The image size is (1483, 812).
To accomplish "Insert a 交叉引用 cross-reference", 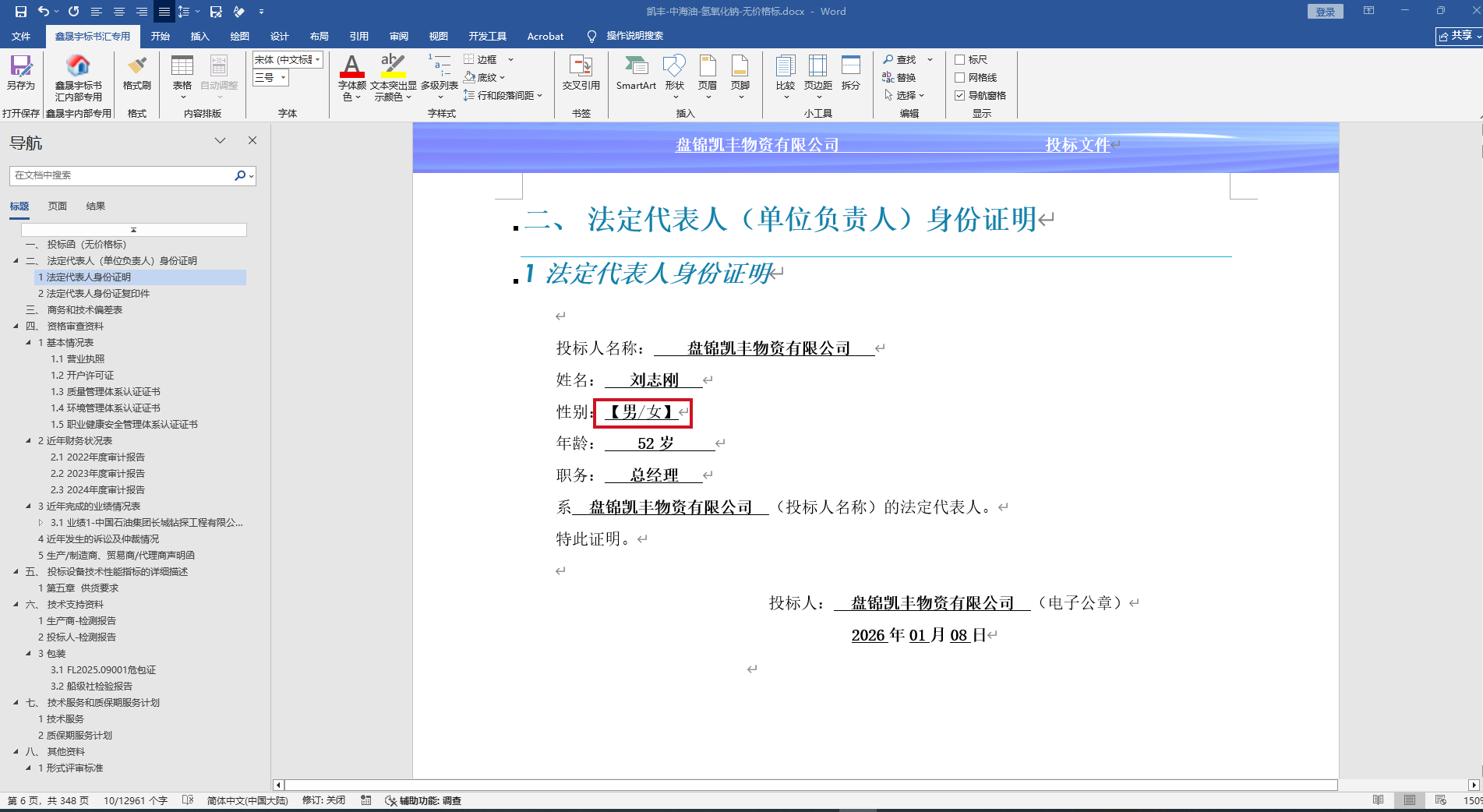I will click(581, 72).
